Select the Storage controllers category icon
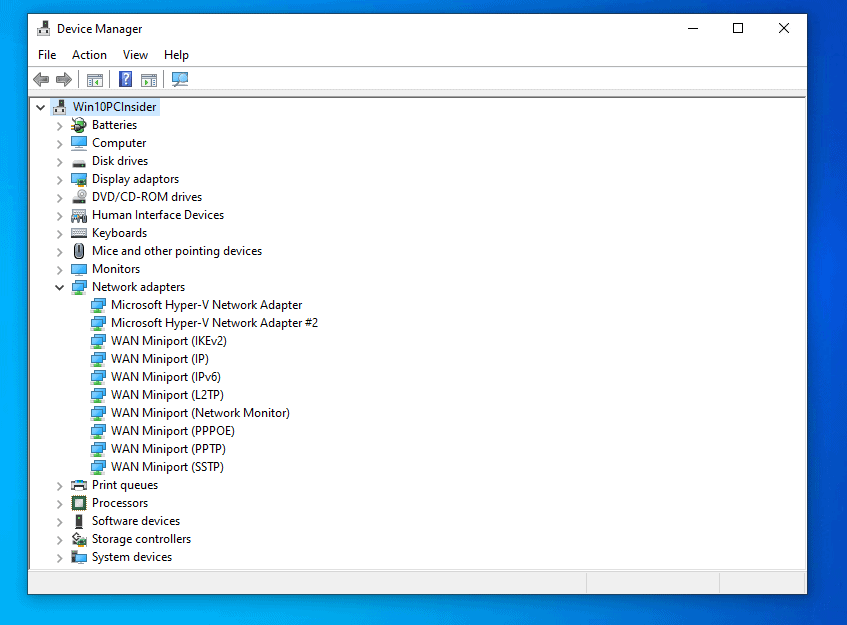 [x=79, y=539]
